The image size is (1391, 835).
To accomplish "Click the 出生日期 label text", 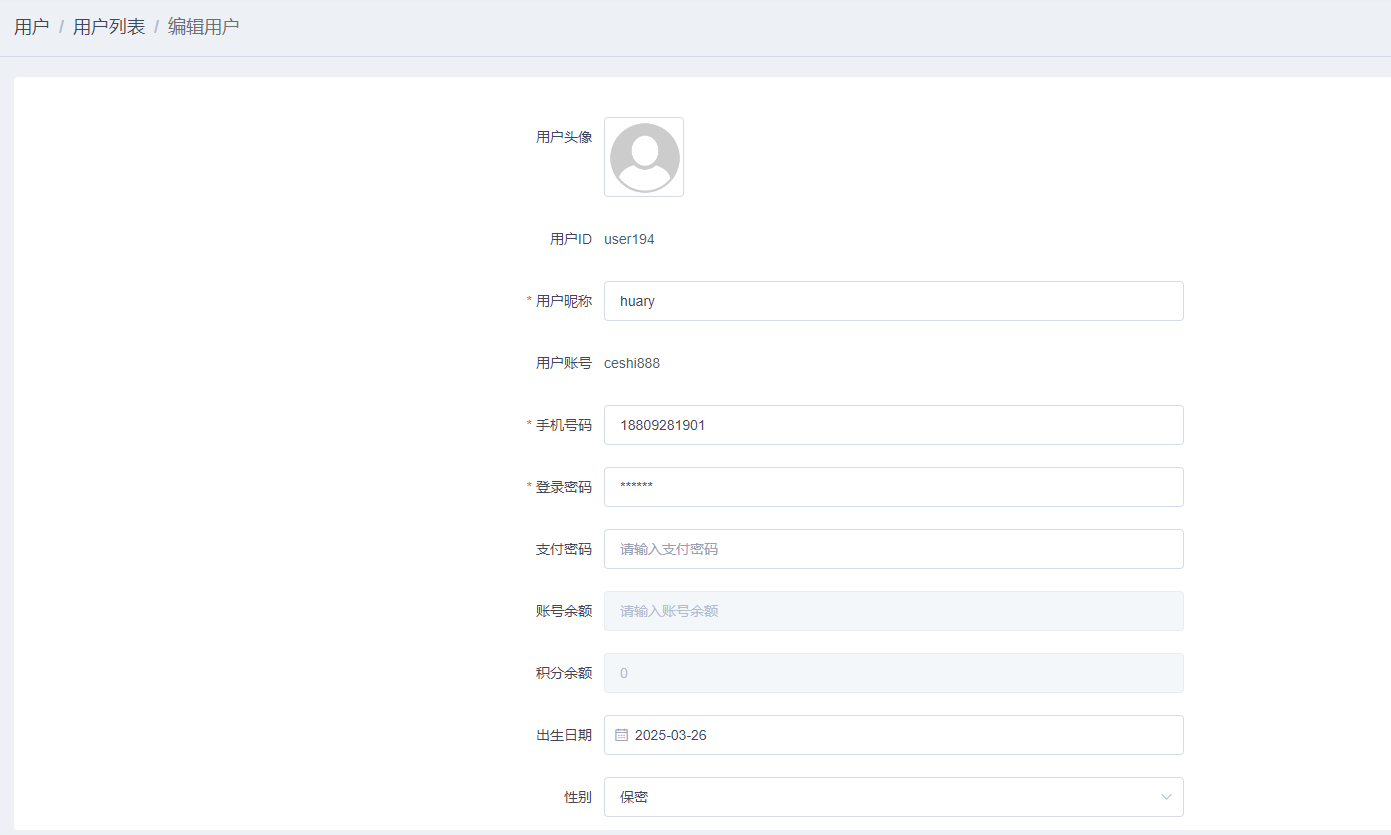I will click(x=564, y=735).
